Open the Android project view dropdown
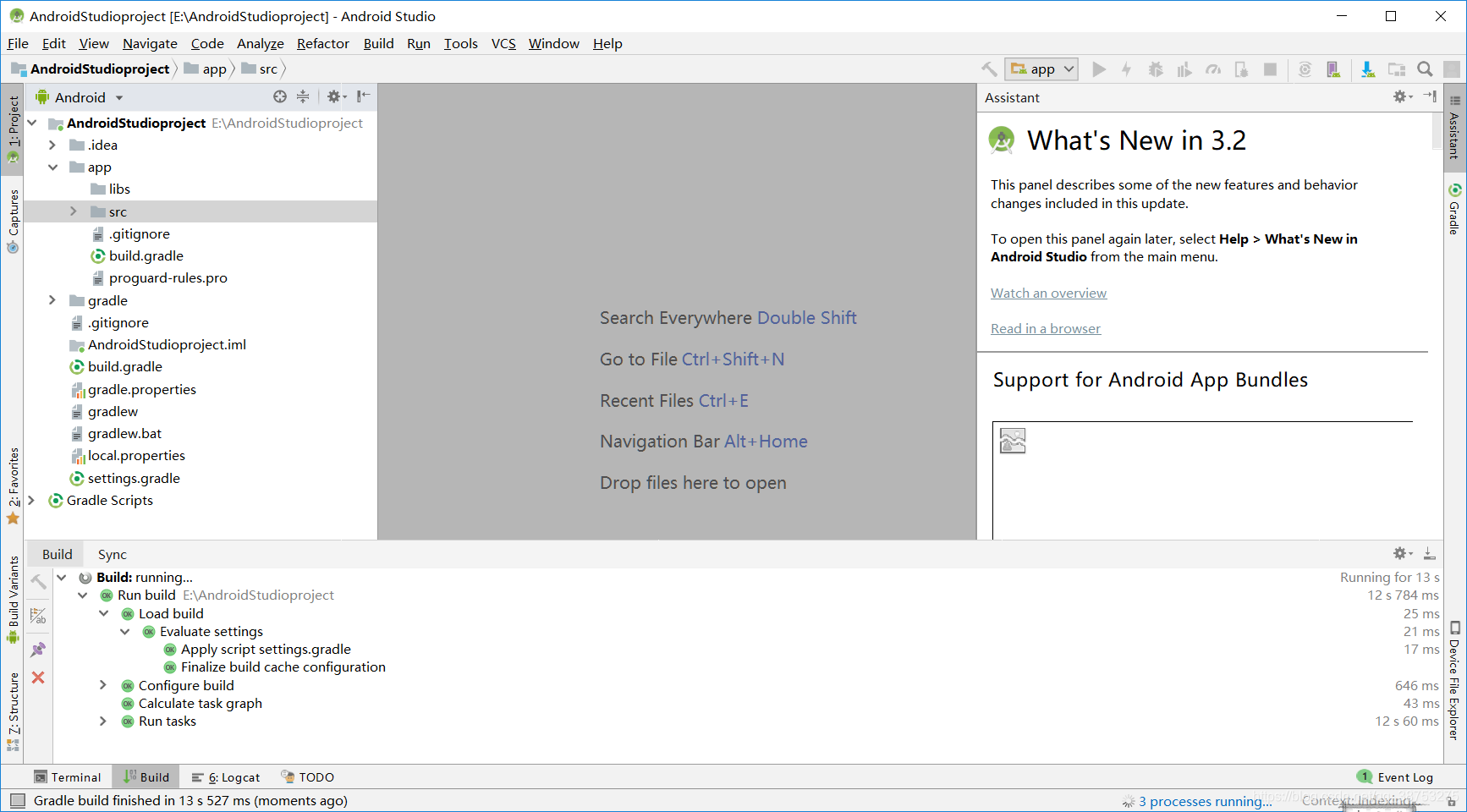 point(80,97)
